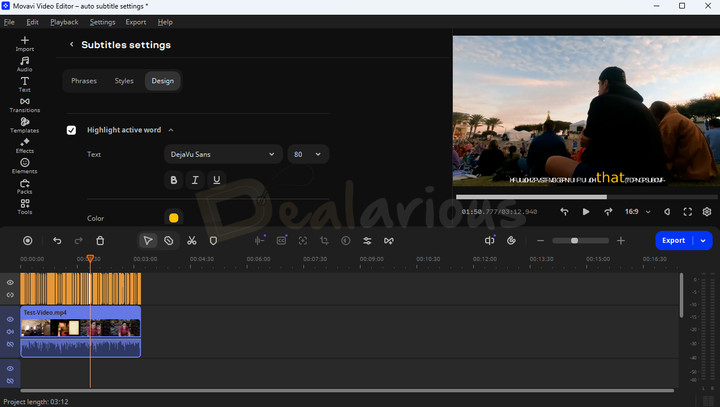Hide the Test-Video.mp4 video track
Viewport: 720px width, 407px height.
(10, 319)
